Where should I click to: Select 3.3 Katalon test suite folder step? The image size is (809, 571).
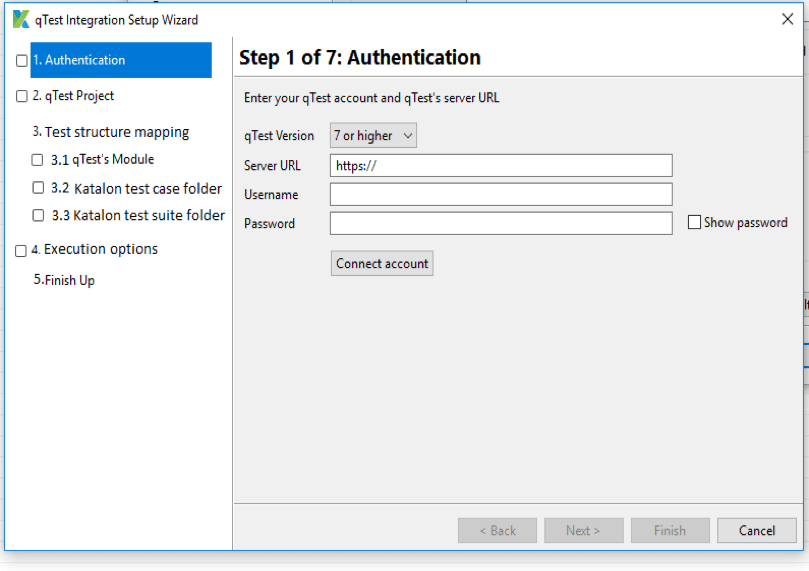tap(138, 215)
